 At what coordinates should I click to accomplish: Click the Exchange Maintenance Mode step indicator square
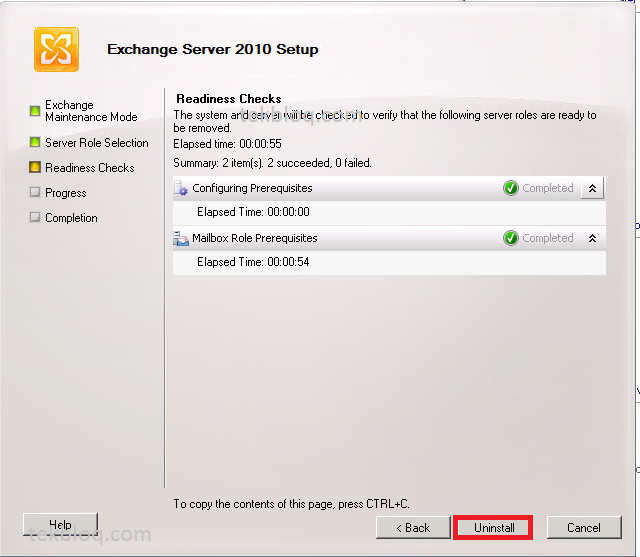[35, 111]
